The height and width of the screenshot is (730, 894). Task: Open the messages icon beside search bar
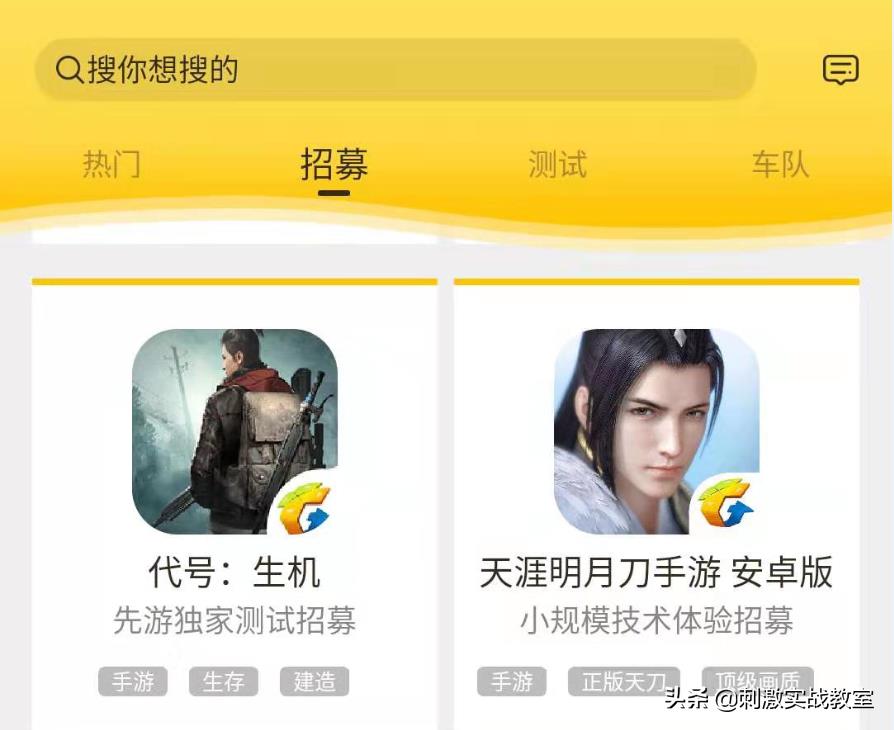coord(840,70)
